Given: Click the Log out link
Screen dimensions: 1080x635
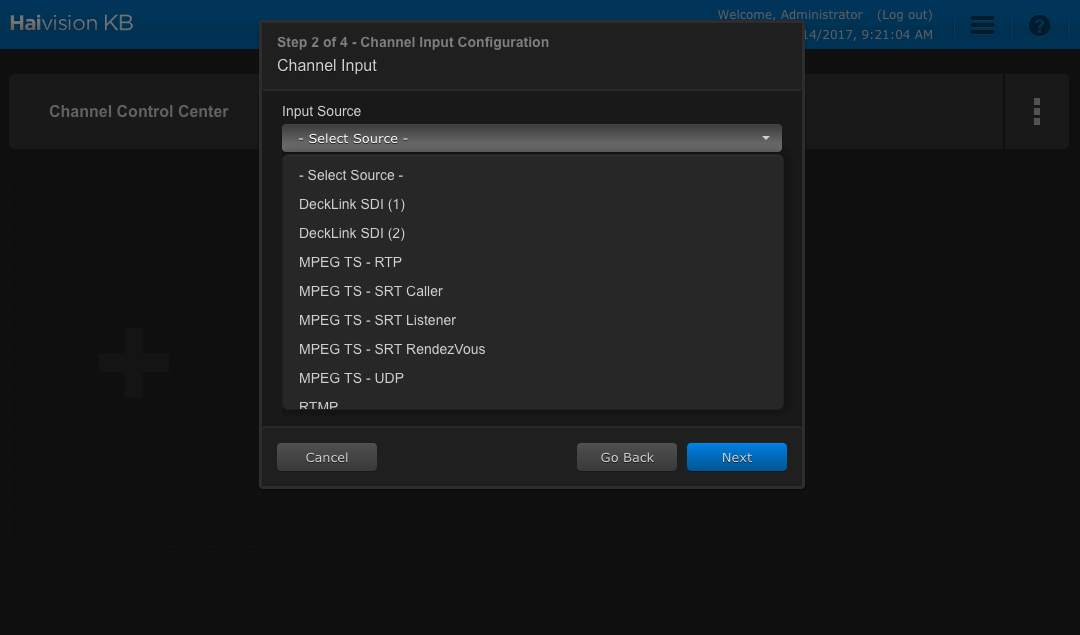Looking at the screenshot, I should 904,14.
